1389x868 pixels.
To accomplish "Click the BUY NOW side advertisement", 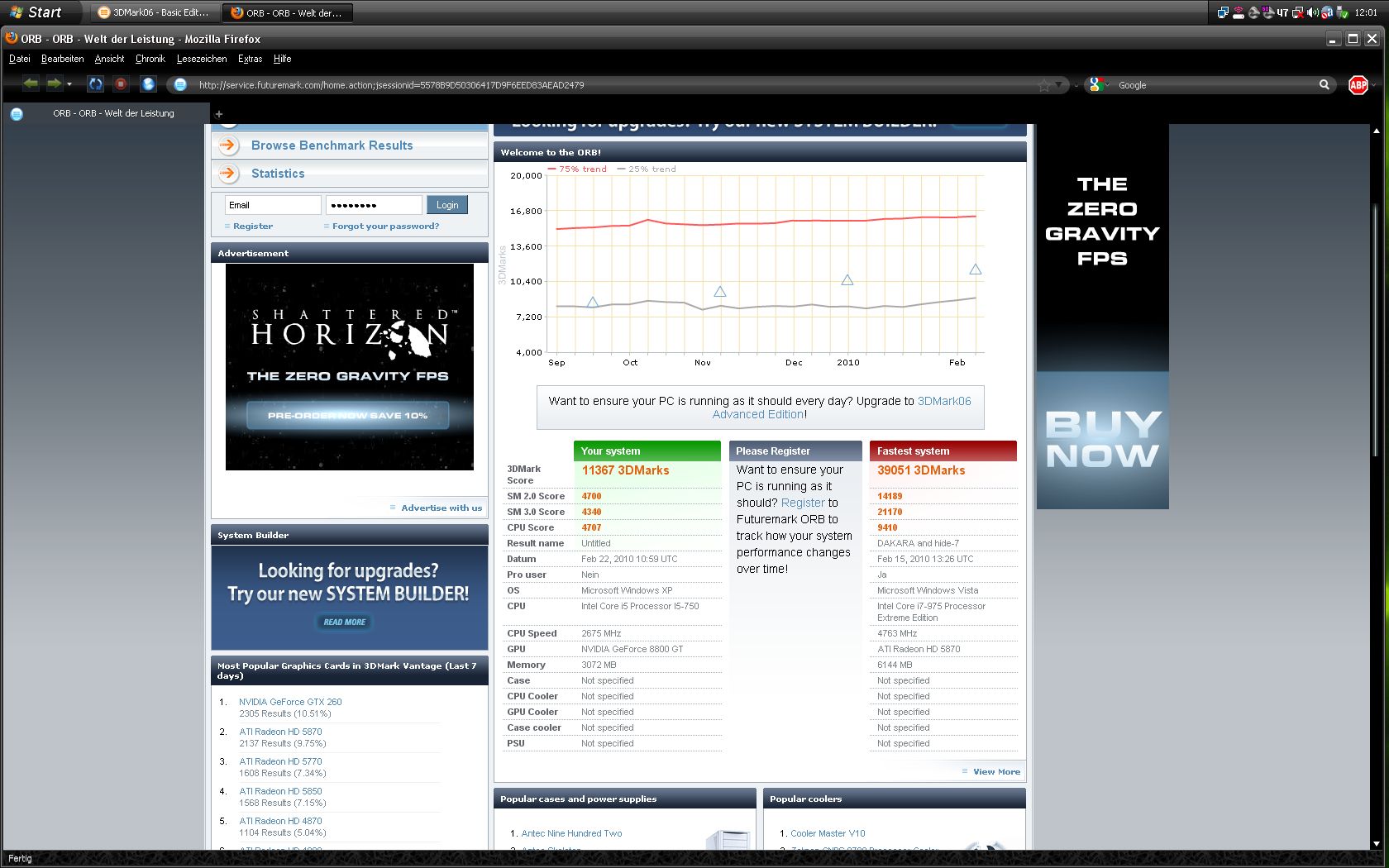I will [1102, 440].
